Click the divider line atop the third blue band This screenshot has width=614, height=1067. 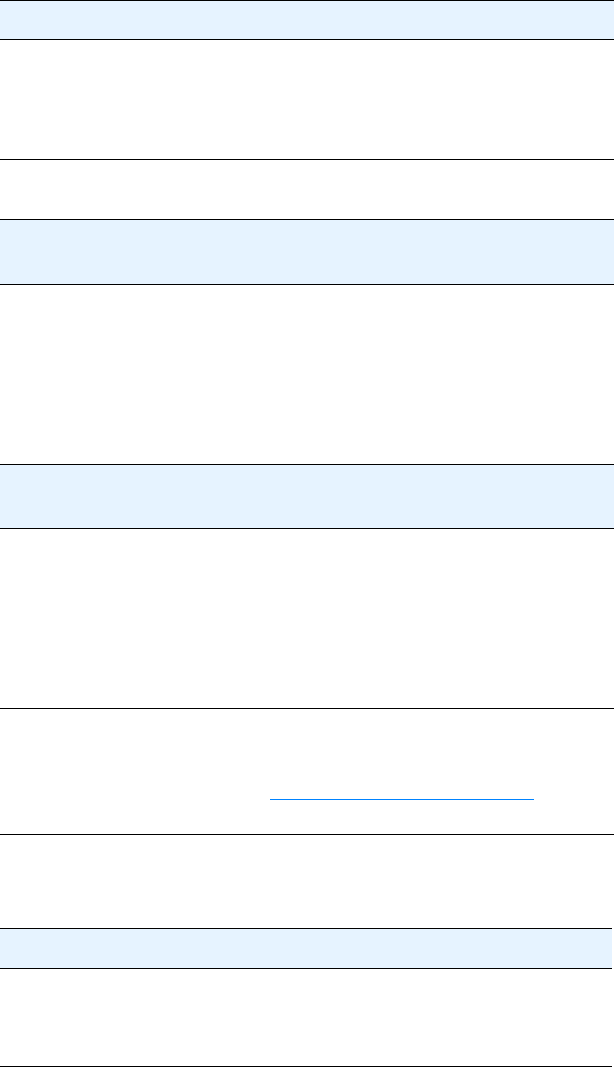pos(307,464)
